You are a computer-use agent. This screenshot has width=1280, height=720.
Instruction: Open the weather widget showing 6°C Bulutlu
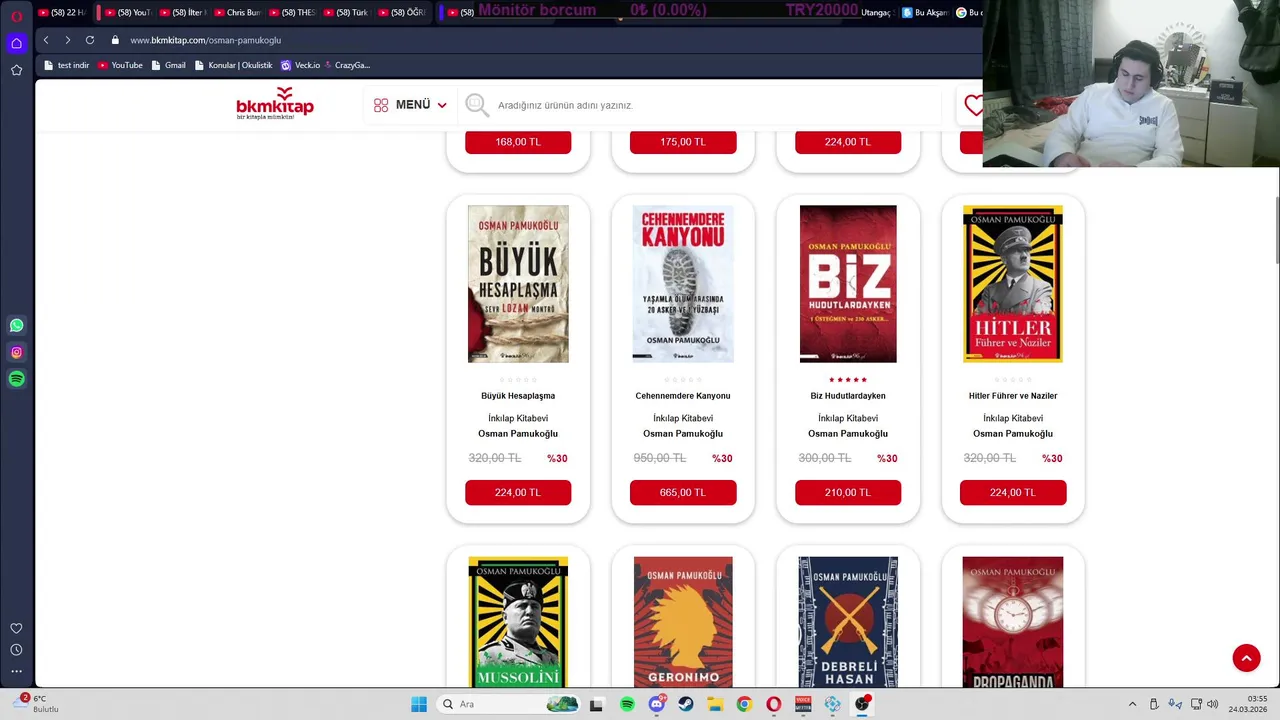38,704
